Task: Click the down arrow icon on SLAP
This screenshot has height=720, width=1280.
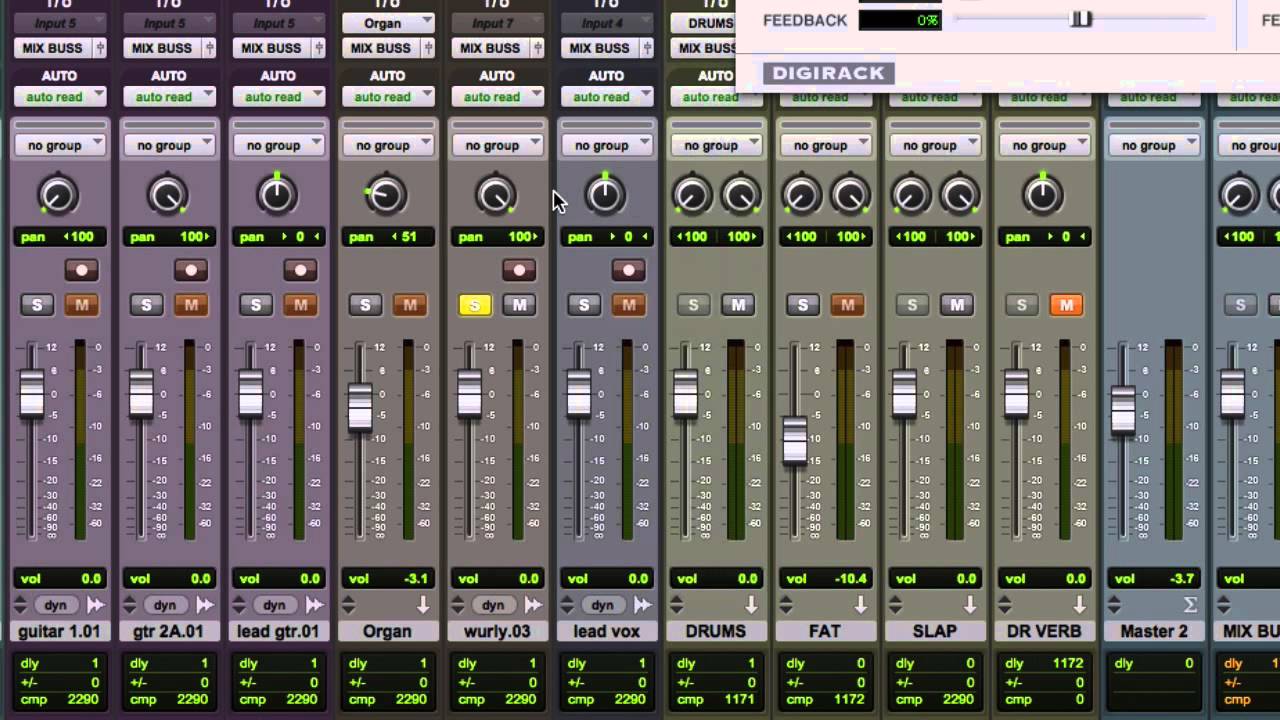Action: (x=970, y=605)
